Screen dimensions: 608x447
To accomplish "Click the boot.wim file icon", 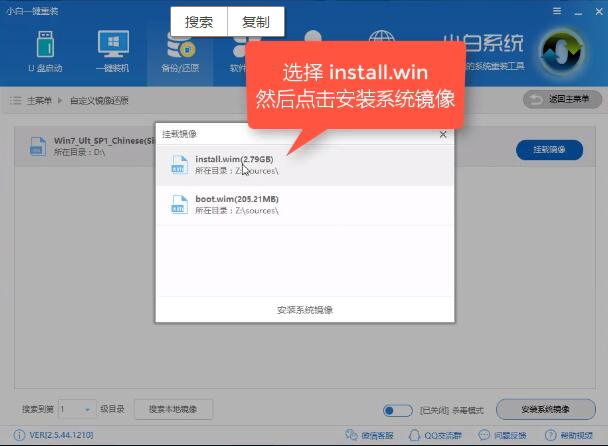I will point(178,205).
